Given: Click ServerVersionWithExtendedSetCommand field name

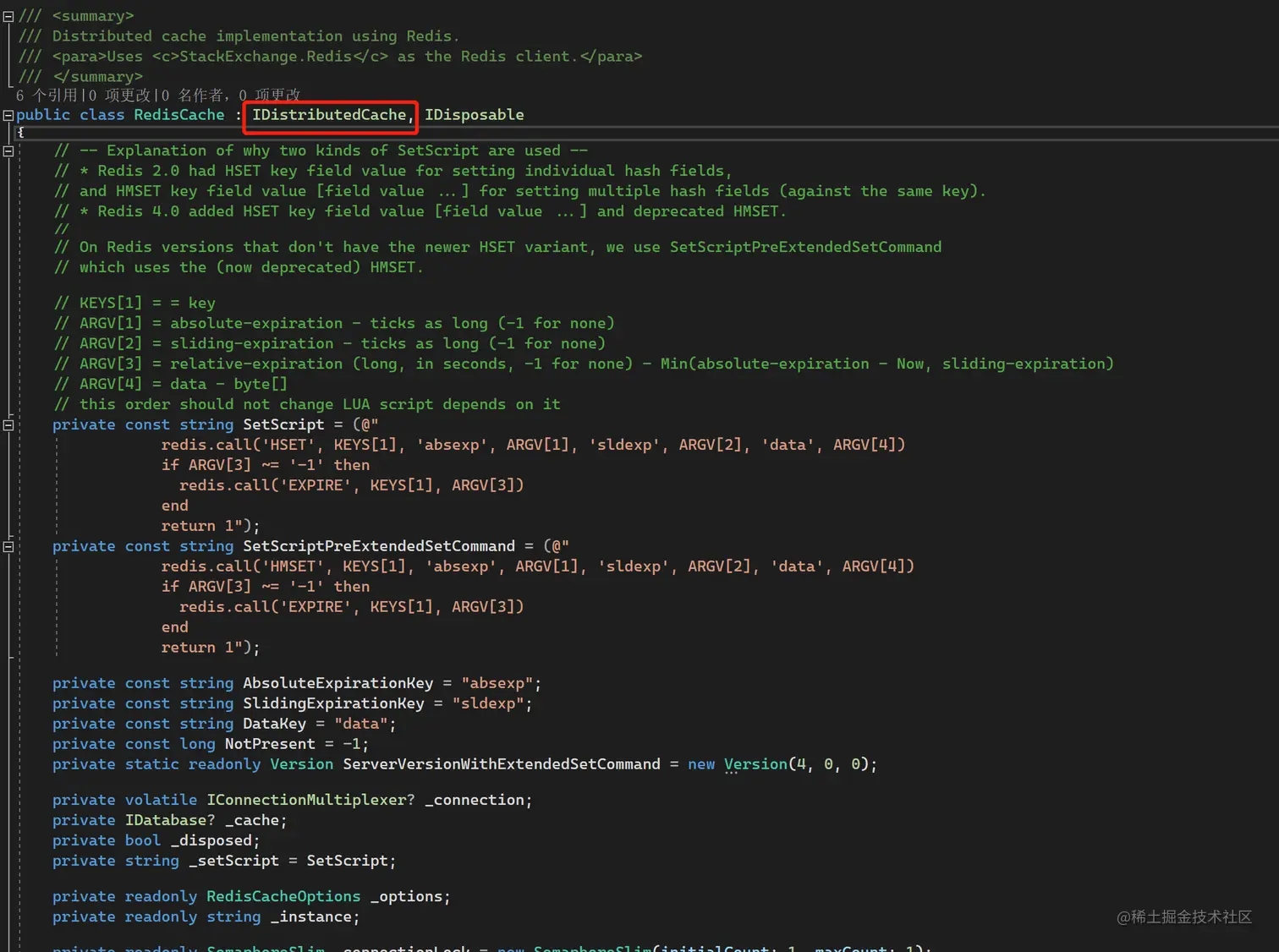Looking at the screenshot, I should pyautogui.click(x=502, y=764).
